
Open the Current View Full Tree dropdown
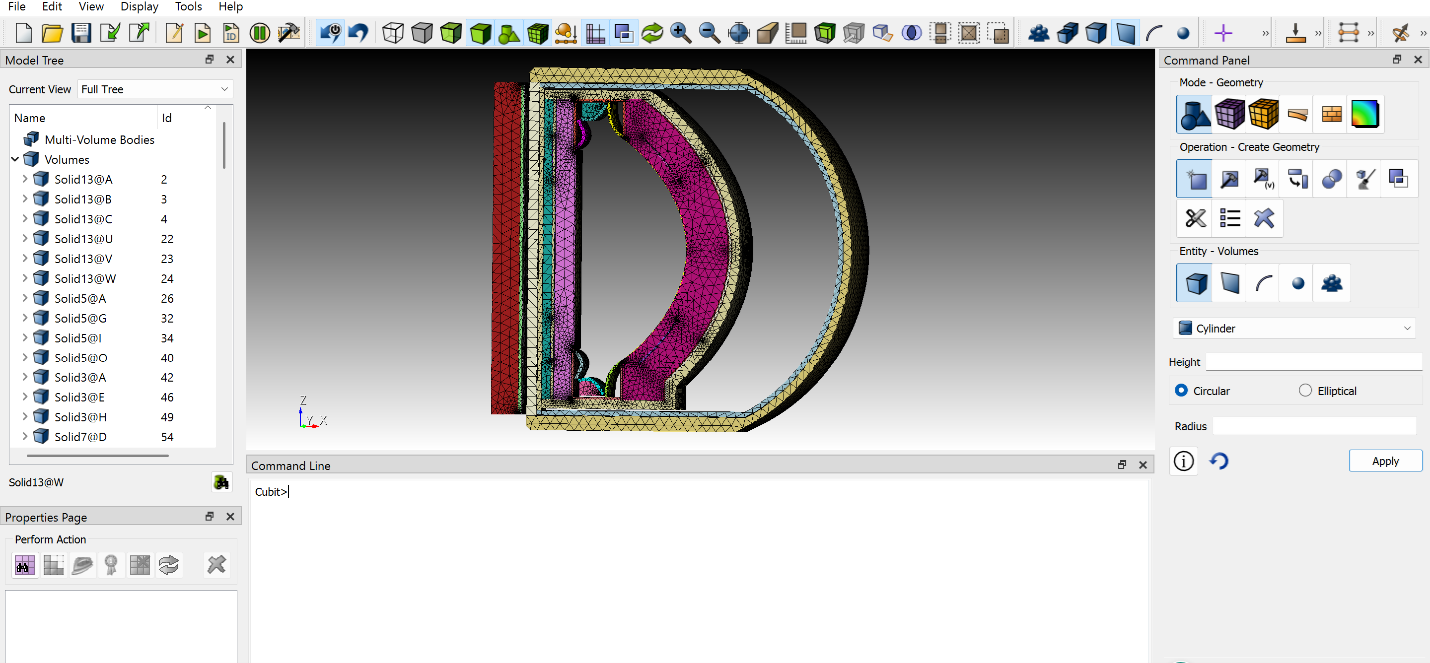click(x=155, y=89)
